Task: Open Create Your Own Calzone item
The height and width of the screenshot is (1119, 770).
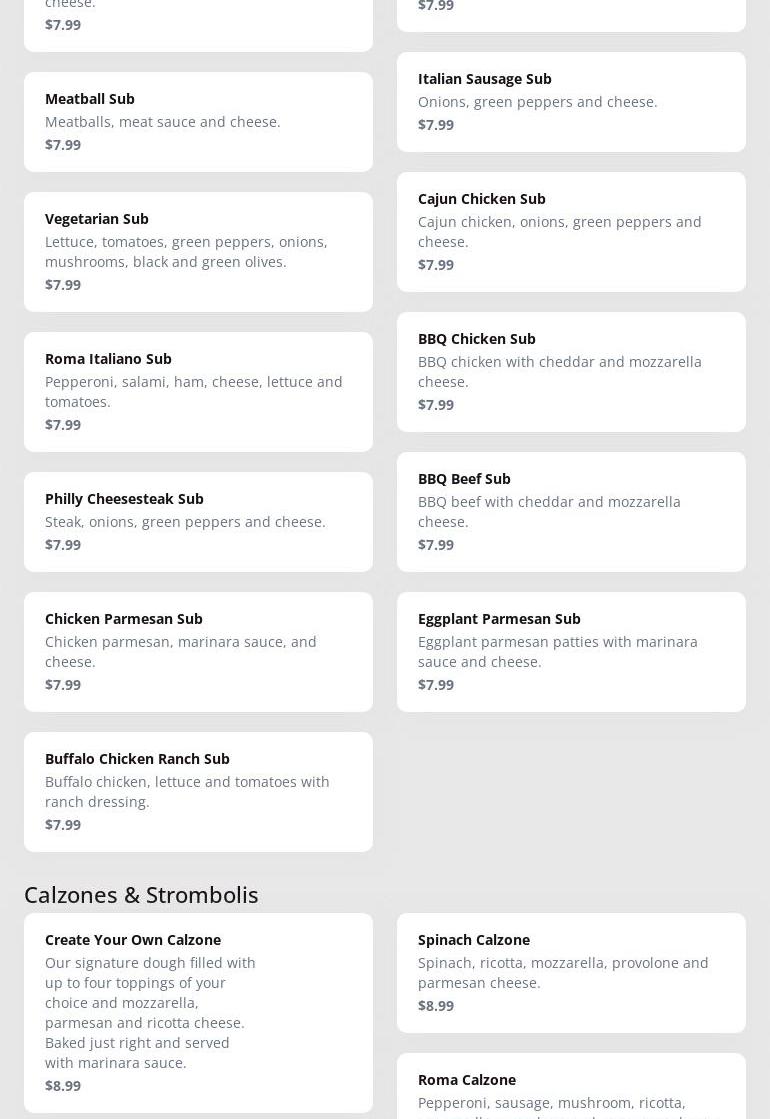Action: click(198, 1012)
